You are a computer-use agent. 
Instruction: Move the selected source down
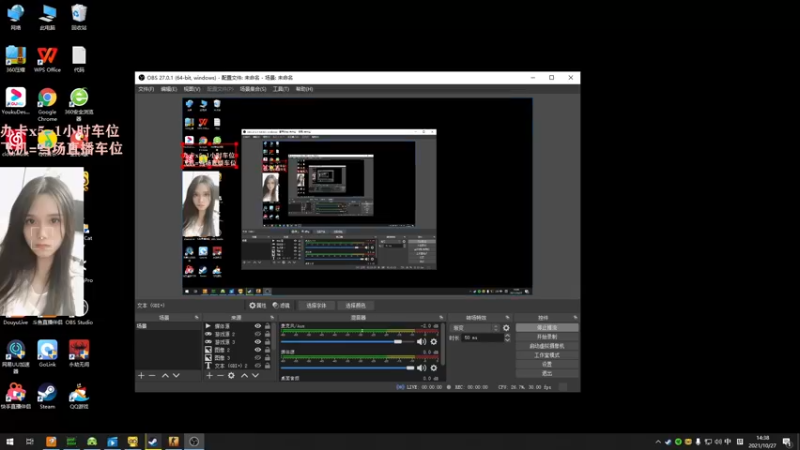click(255, 376)
